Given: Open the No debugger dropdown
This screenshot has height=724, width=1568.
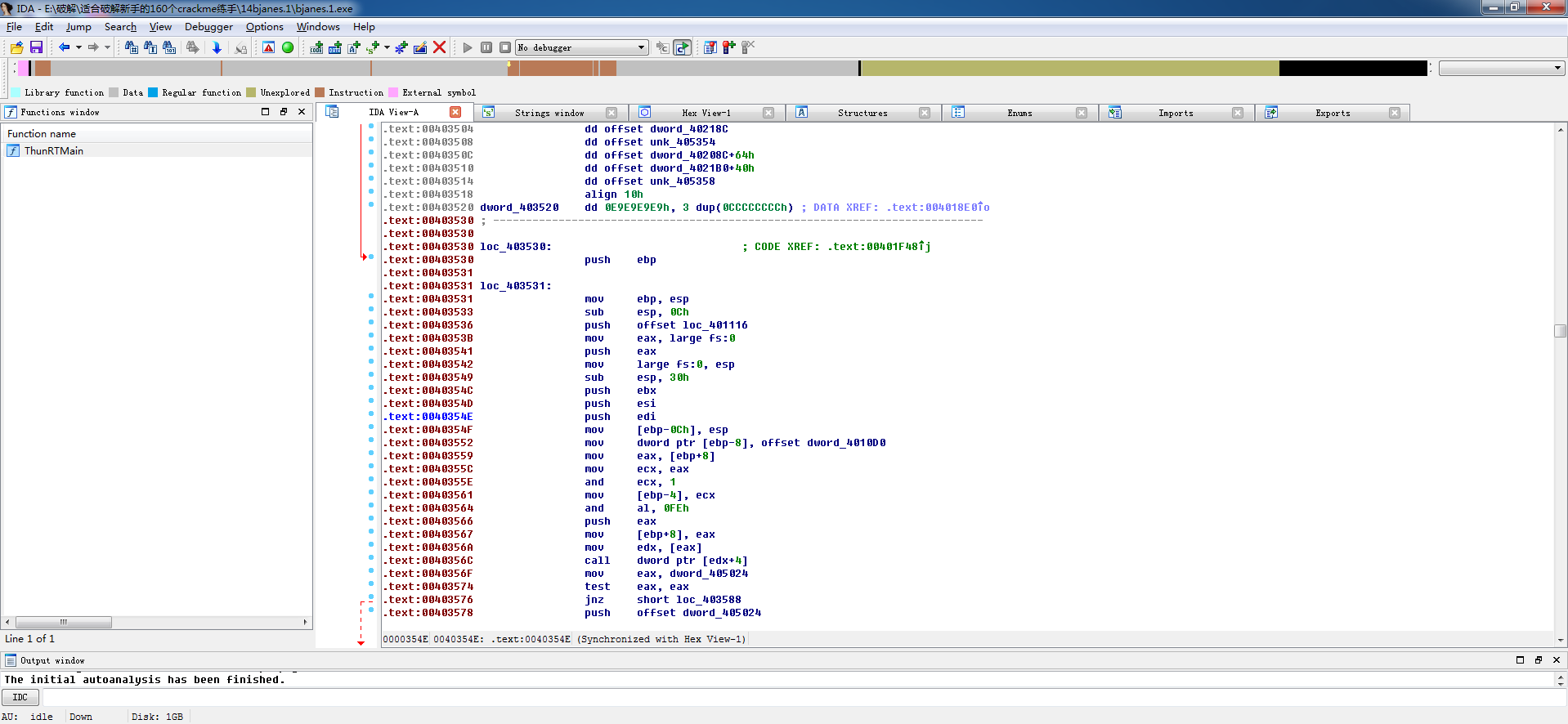Looking at the screenshot, I should point(641,47).
